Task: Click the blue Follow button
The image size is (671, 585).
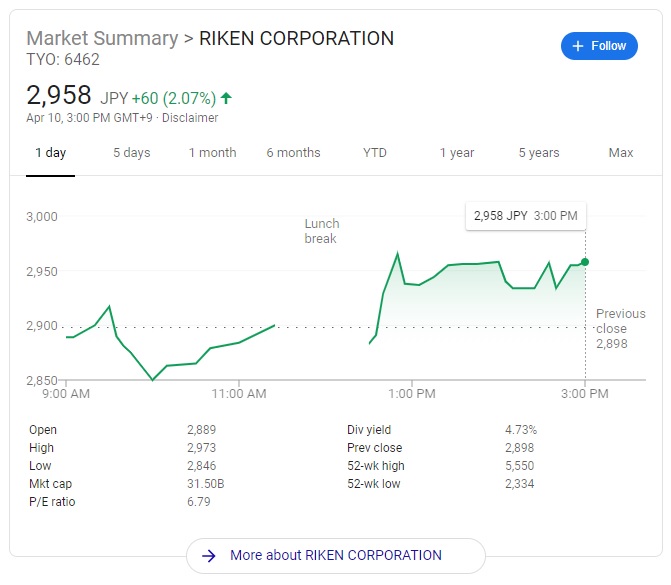Action: 599,46
